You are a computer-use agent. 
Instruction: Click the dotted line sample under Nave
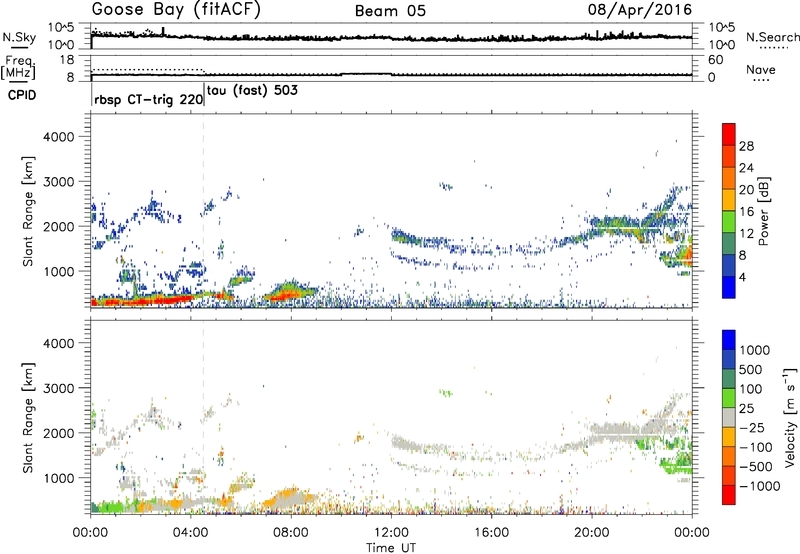(761, 81)
